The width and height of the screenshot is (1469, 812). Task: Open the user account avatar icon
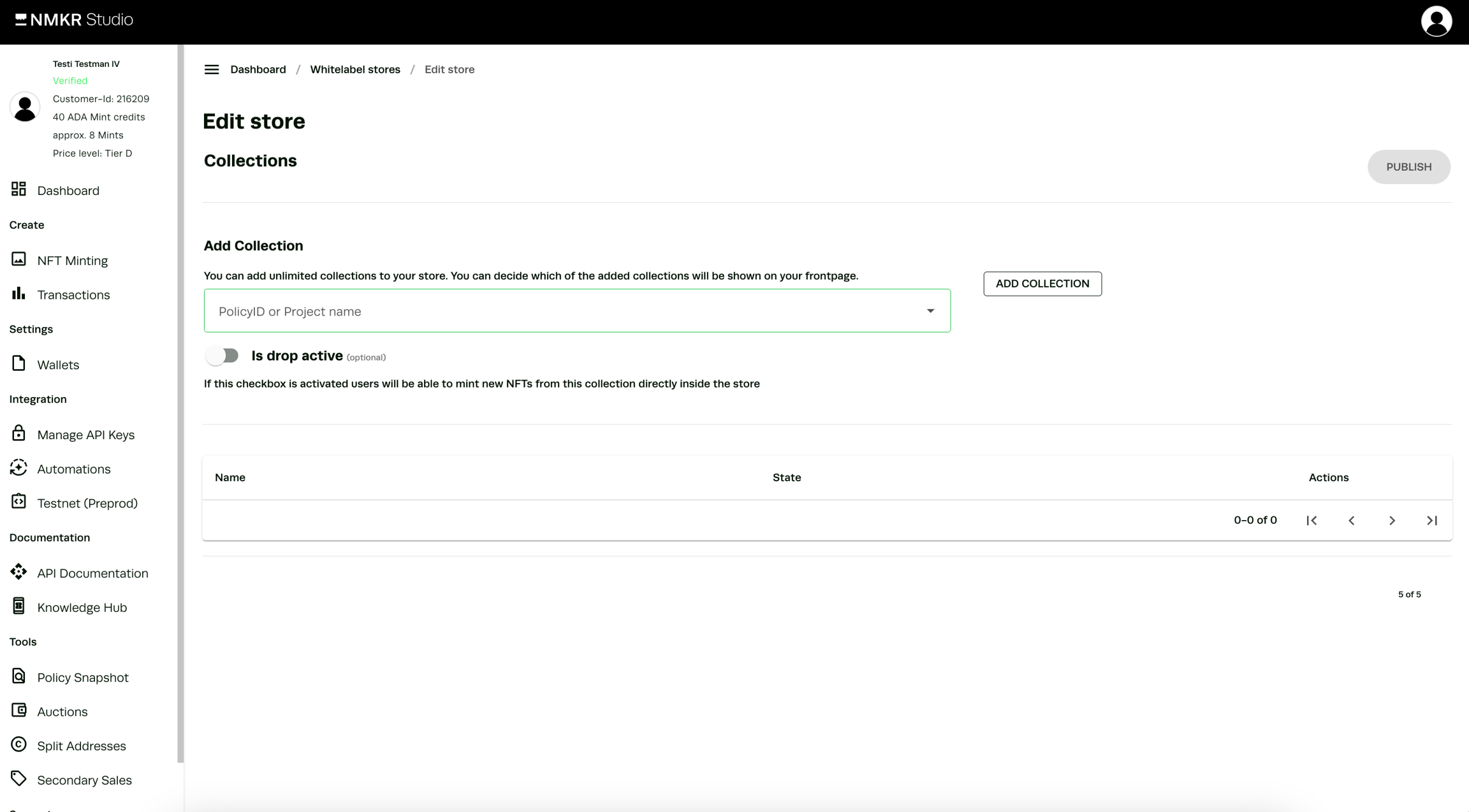[x=1436, y=22]
